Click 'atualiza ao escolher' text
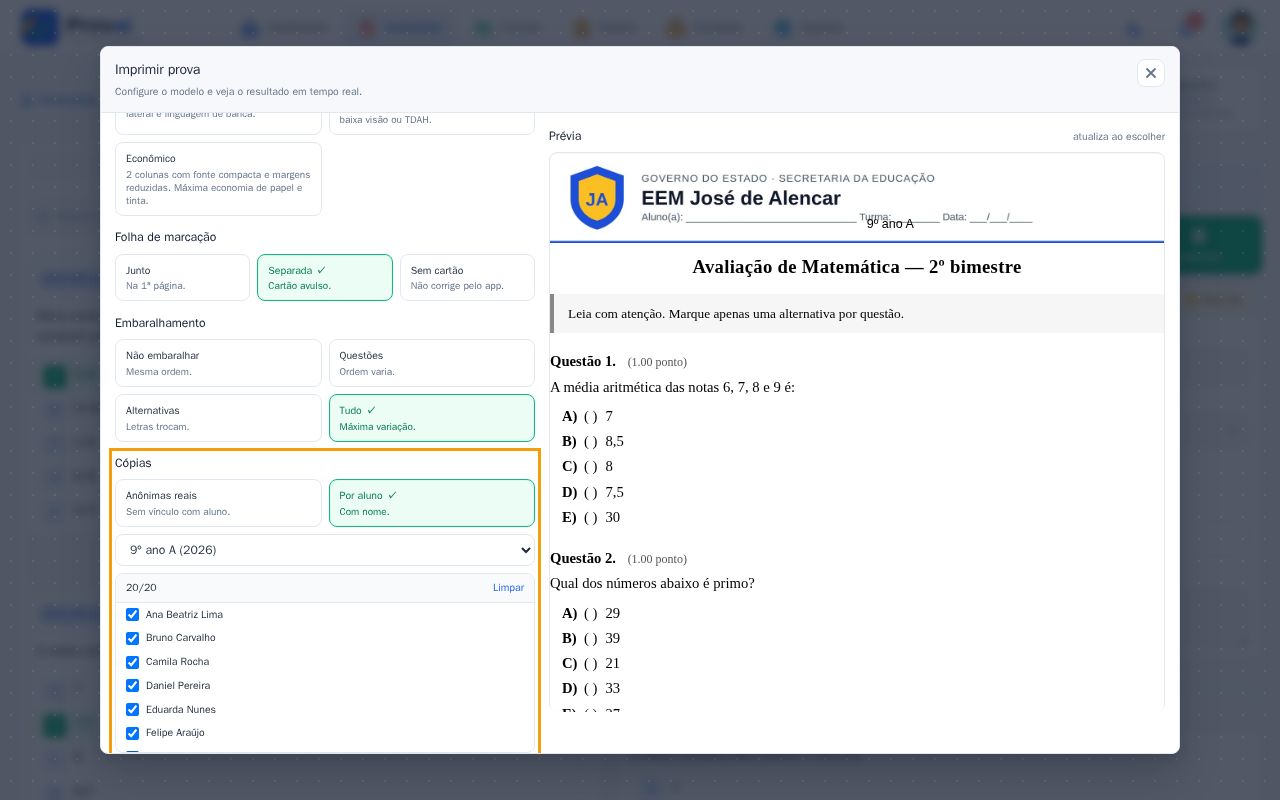Image resolution: width=1280 pixels, height=800 pixels. (x=1119, y=136)
